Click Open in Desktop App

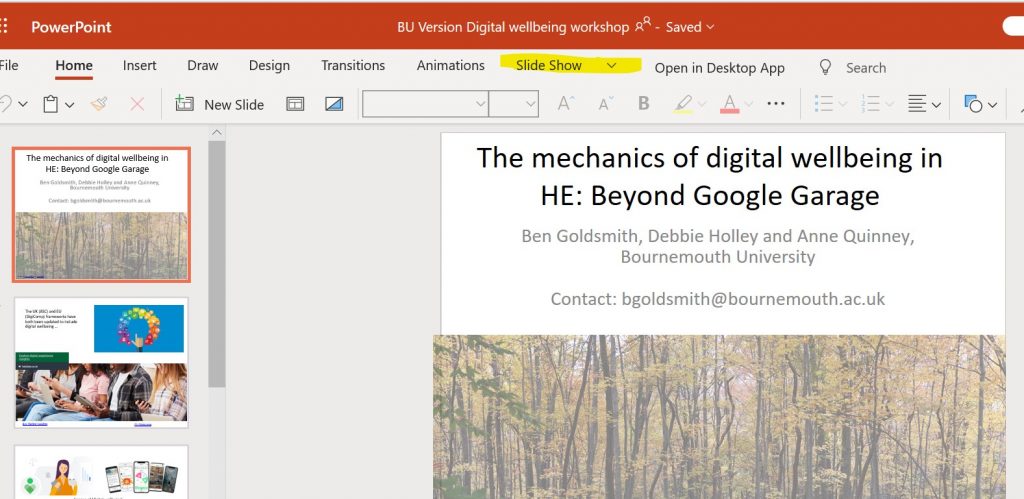point(719,68)
